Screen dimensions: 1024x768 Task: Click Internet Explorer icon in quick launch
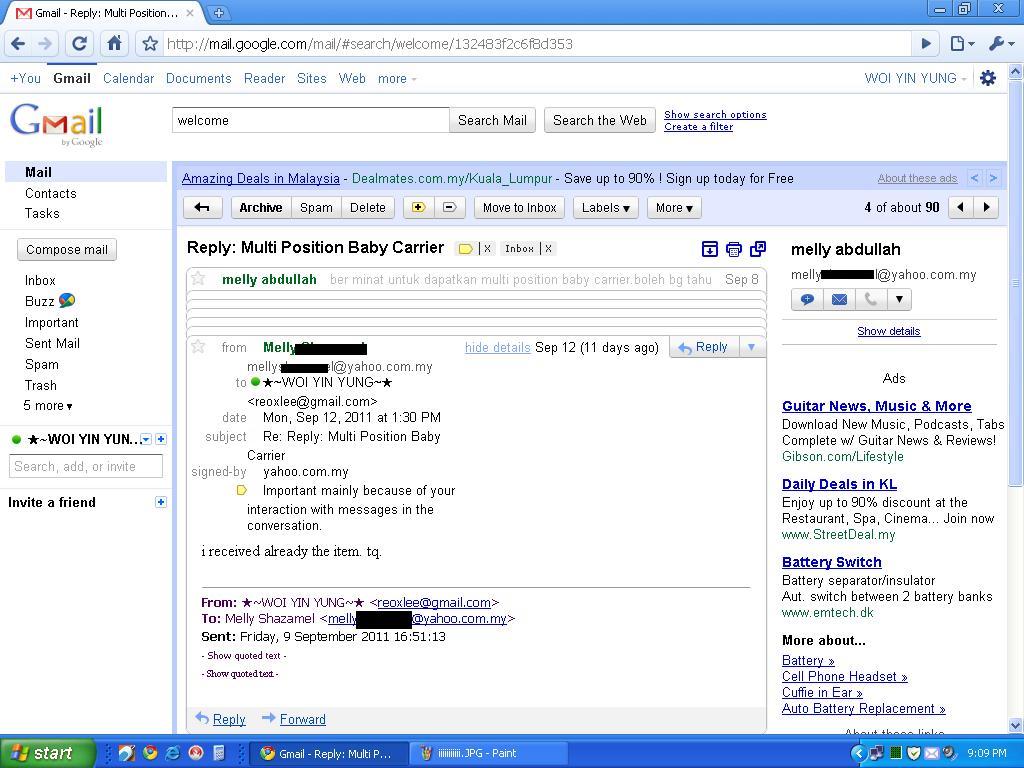pos(173,753)
